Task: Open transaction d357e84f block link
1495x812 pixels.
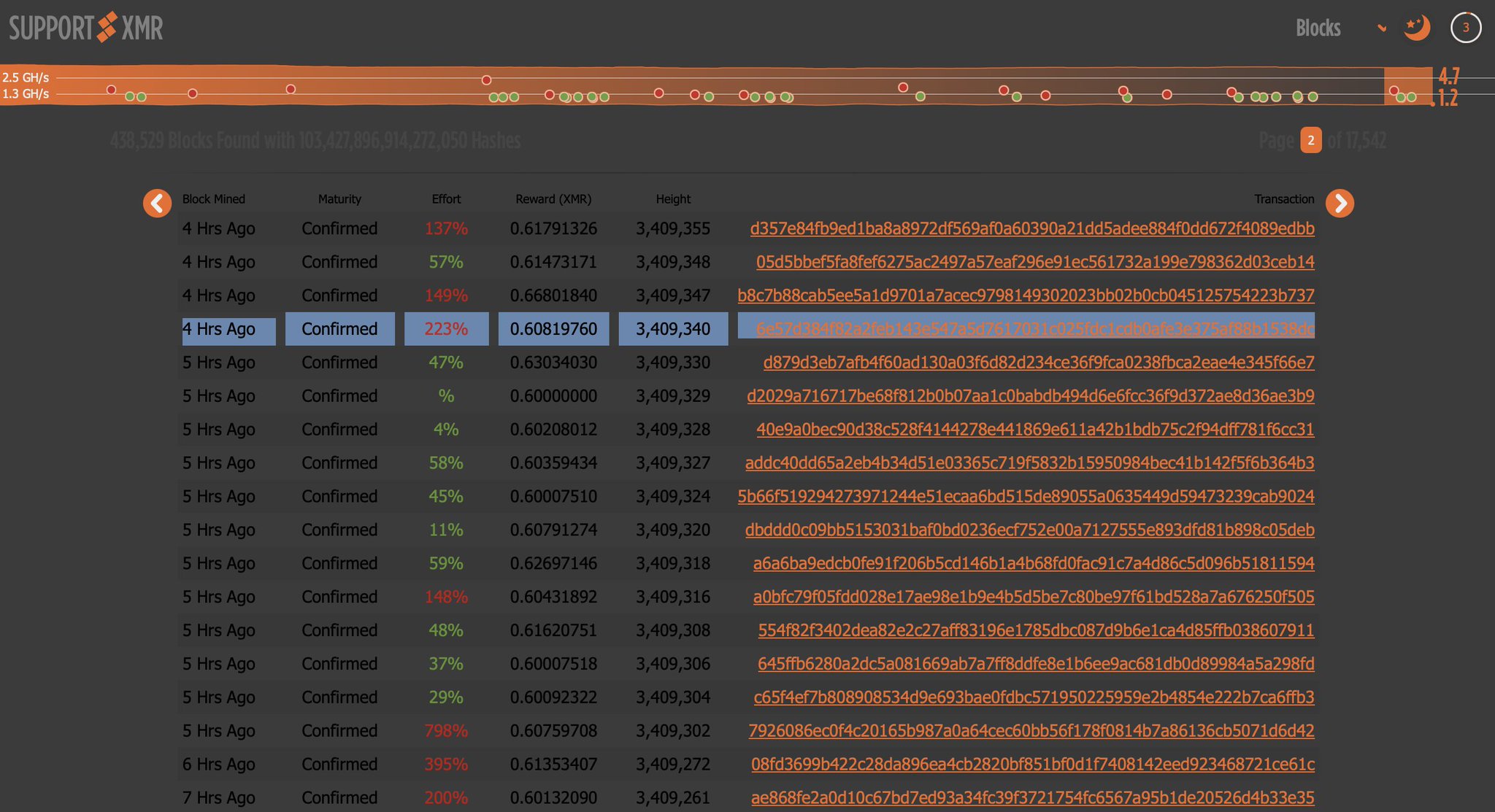Action: (x=1031, y=228)
